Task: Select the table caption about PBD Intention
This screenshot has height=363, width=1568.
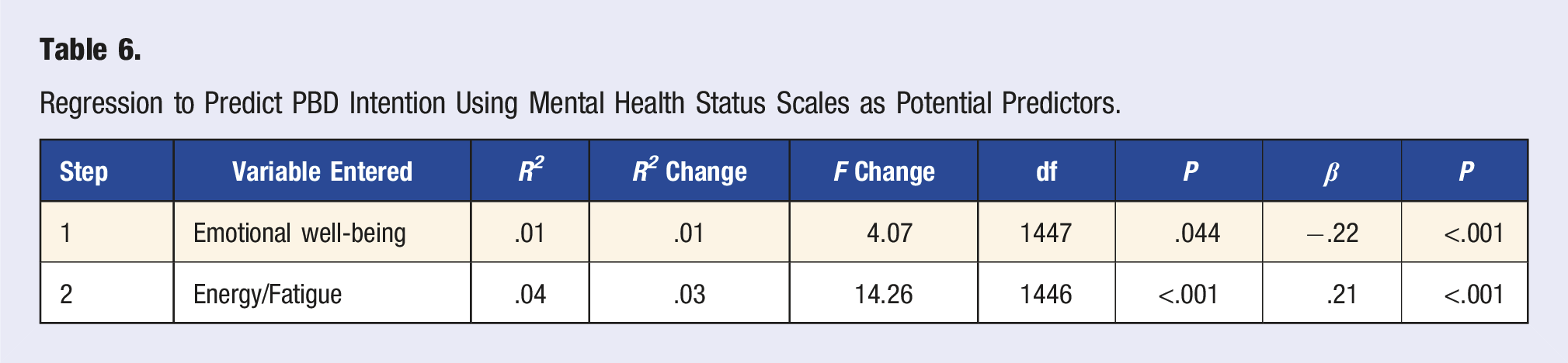Action: (x=580, y=103)
